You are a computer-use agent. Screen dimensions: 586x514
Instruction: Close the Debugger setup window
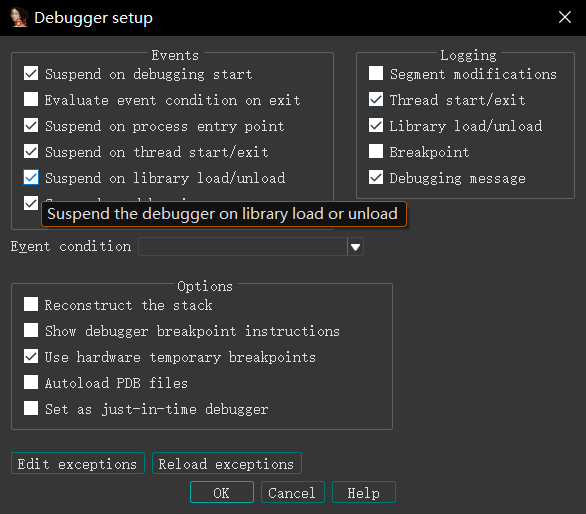(x=565, y=17)
